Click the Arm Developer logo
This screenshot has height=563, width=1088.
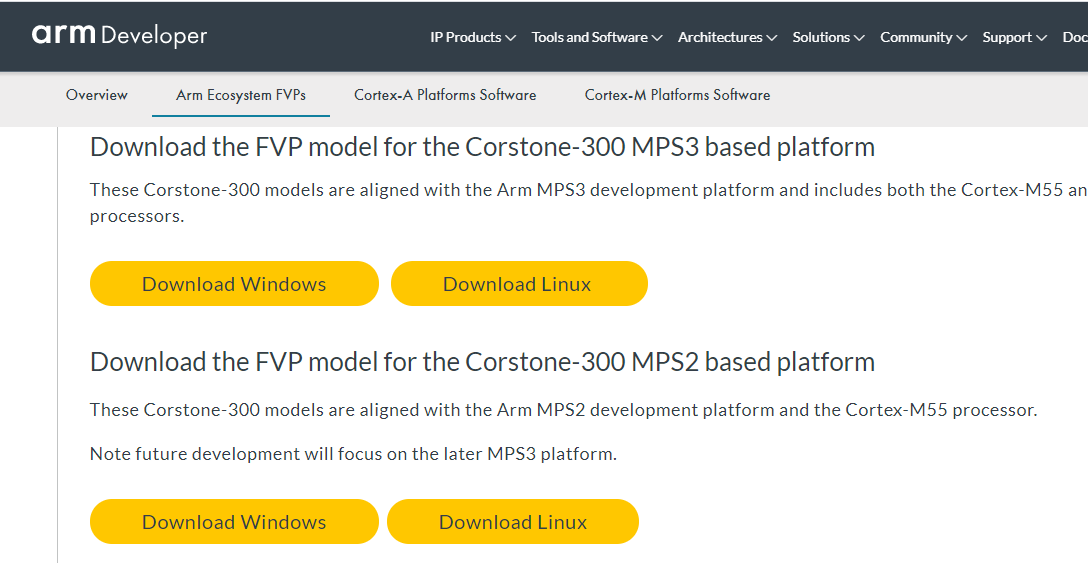(x=119, y=35)
